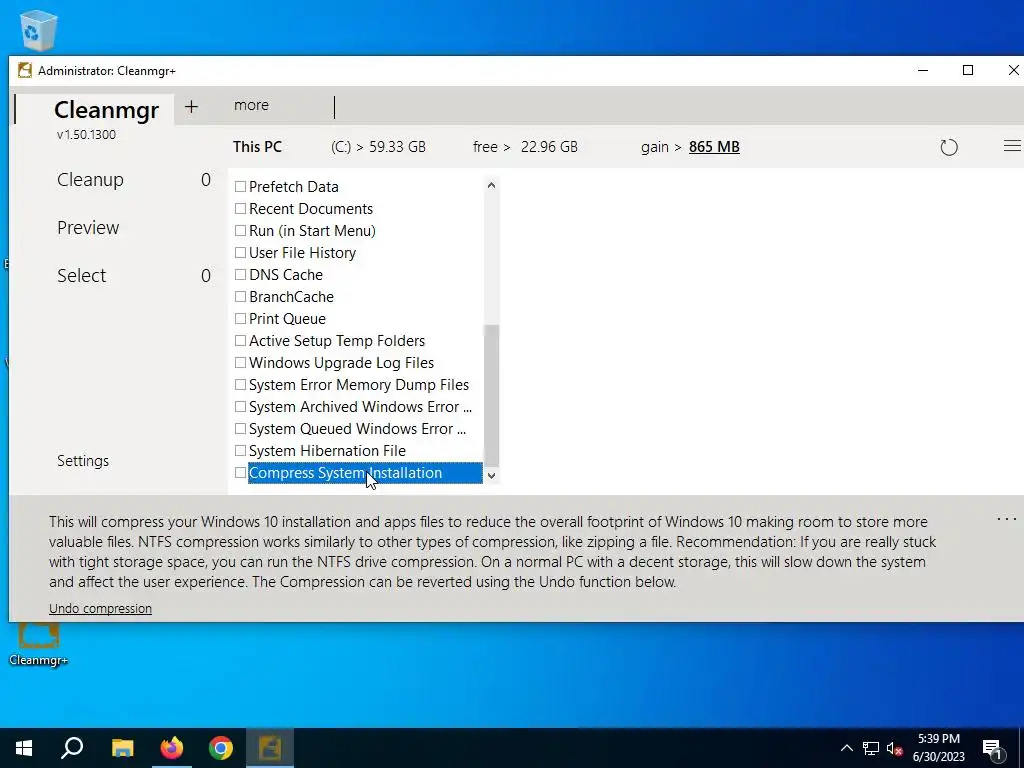This screenshot has width=1024, height=768.
Task: Open the Recycle Bin on the desktop
Action: (x=39, y=29)
